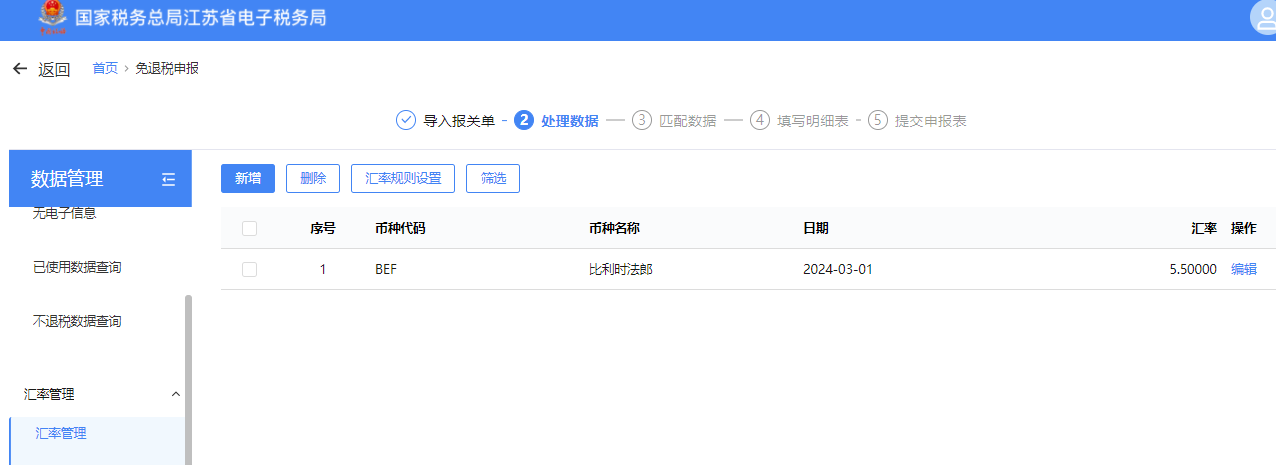Open 不退税数据查询 in sidebar
The image size is (1276, 465).
77,321
